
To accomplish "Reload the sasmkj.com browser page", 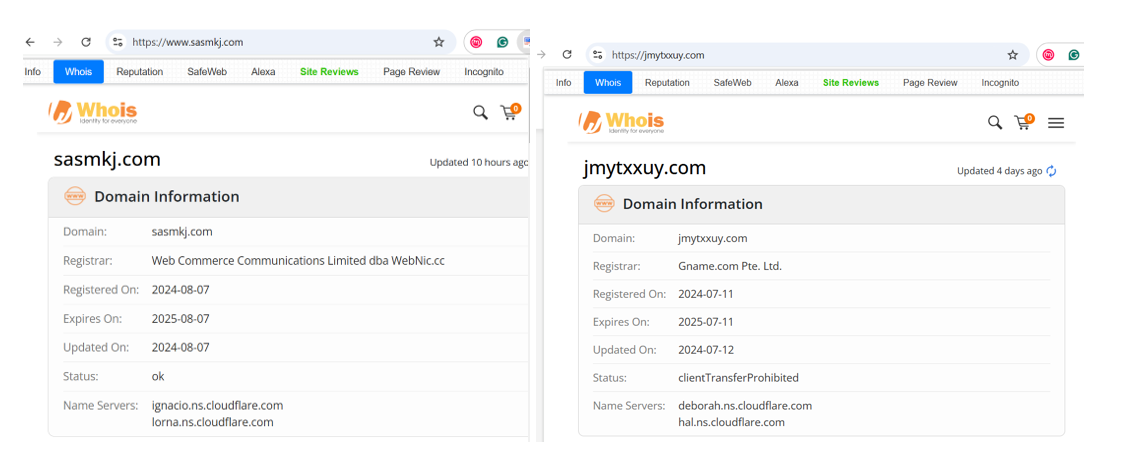I will 86,42.
